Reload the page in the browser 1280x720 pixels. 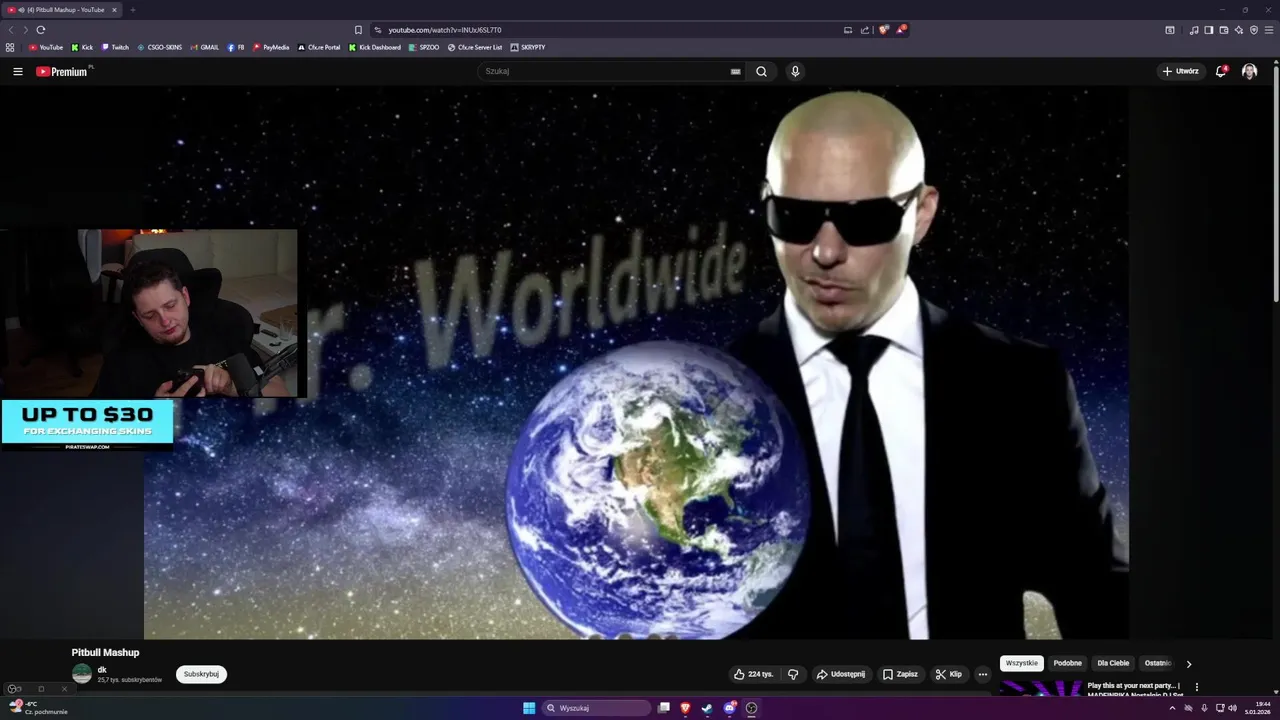[41, 30]
